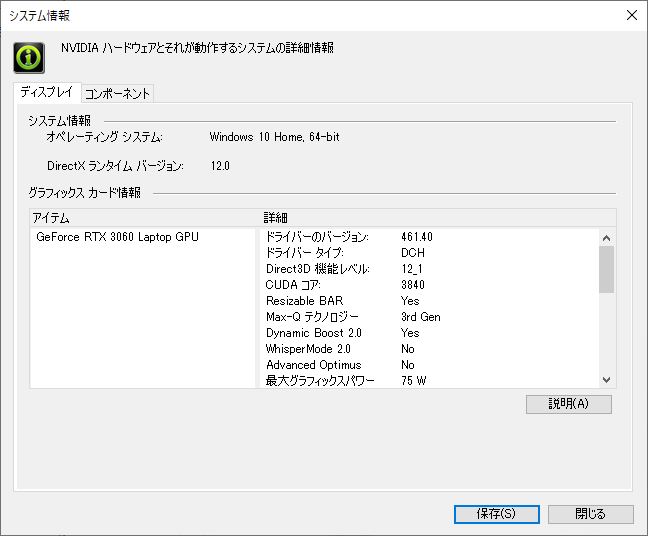Open the 説明(A) button
Image resolution: width=648 pixels, height=536 pixels.
click(x=569, y=404)
